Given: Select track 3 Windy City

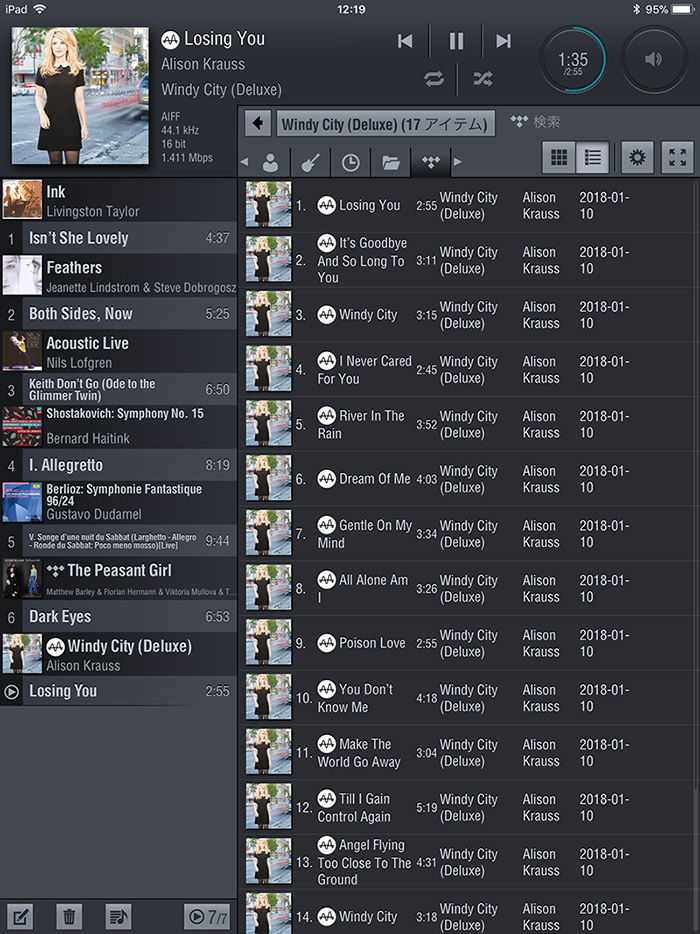Looking at the screenshot, I should (466, 315).
